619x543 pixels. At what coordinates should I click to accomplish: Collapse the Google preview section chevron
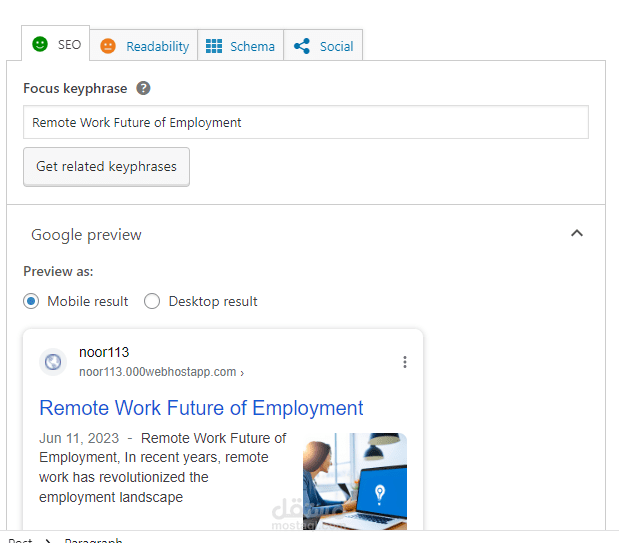point(576,234)
